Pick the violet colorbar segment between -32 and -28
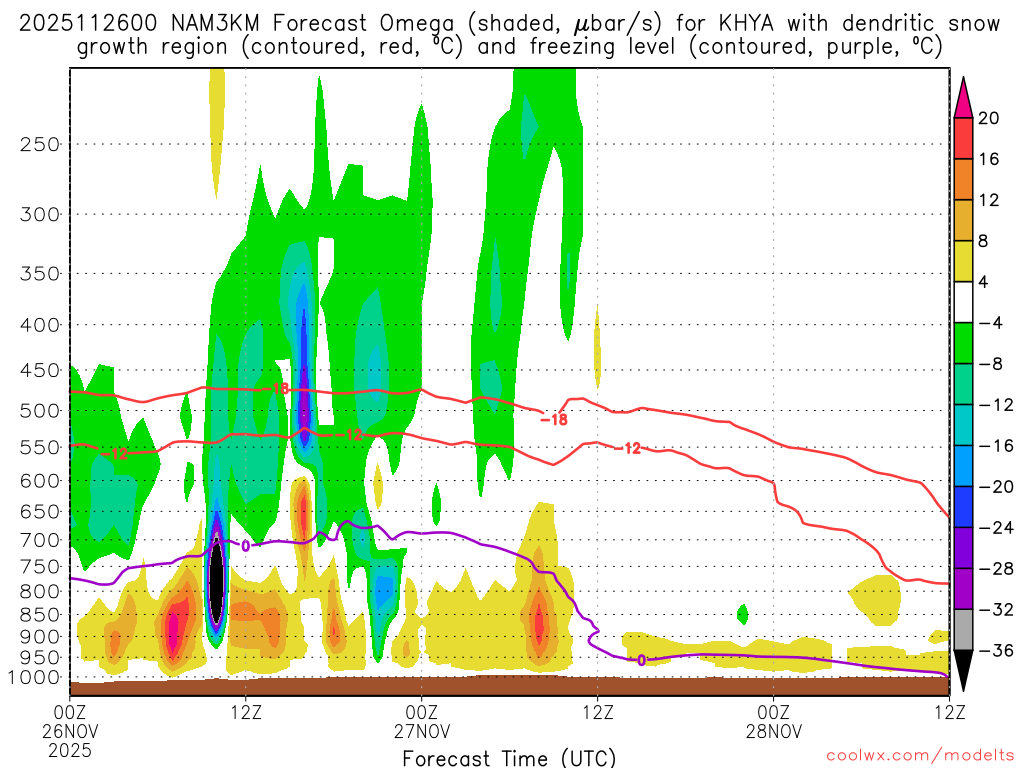Image resolution: width=1024 pixels, height=768 pixels. tap(963, 589)
